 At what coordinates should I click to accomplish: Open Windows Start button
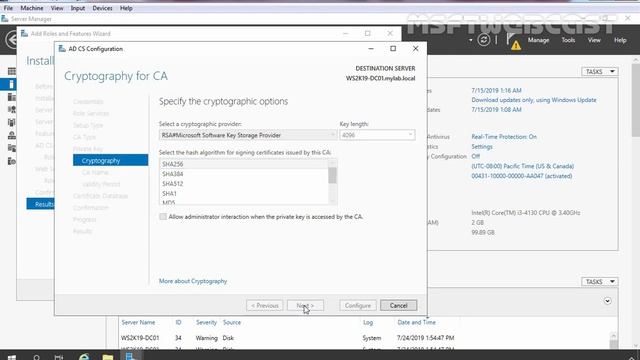[x=11, y=357]
